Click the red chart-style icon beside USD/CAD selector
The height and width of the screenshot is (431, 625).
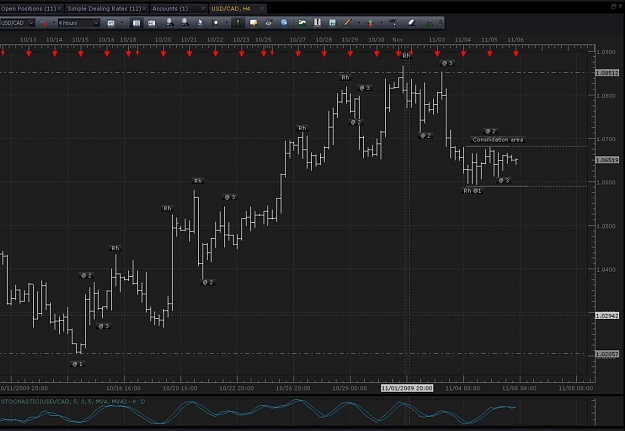(44, 23)
